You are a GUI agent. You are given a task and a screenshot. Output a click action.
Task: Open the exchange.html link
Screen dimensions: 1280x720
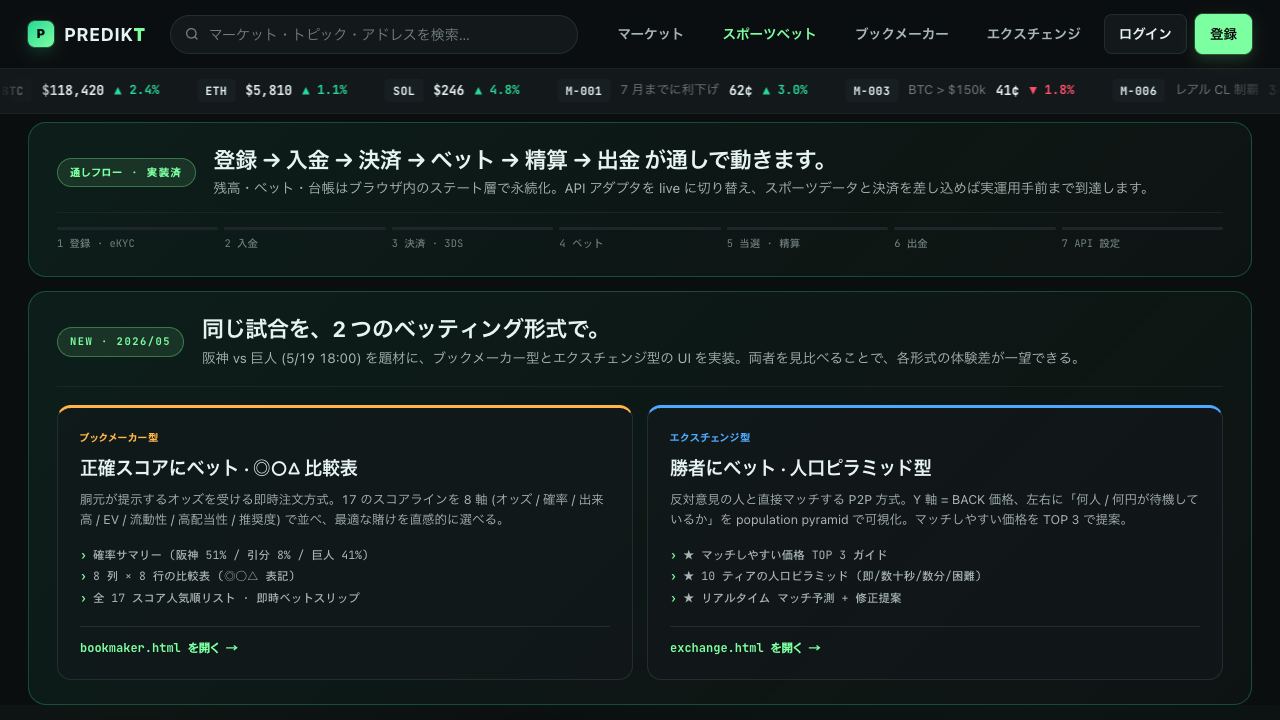click(x=745, y=648)
